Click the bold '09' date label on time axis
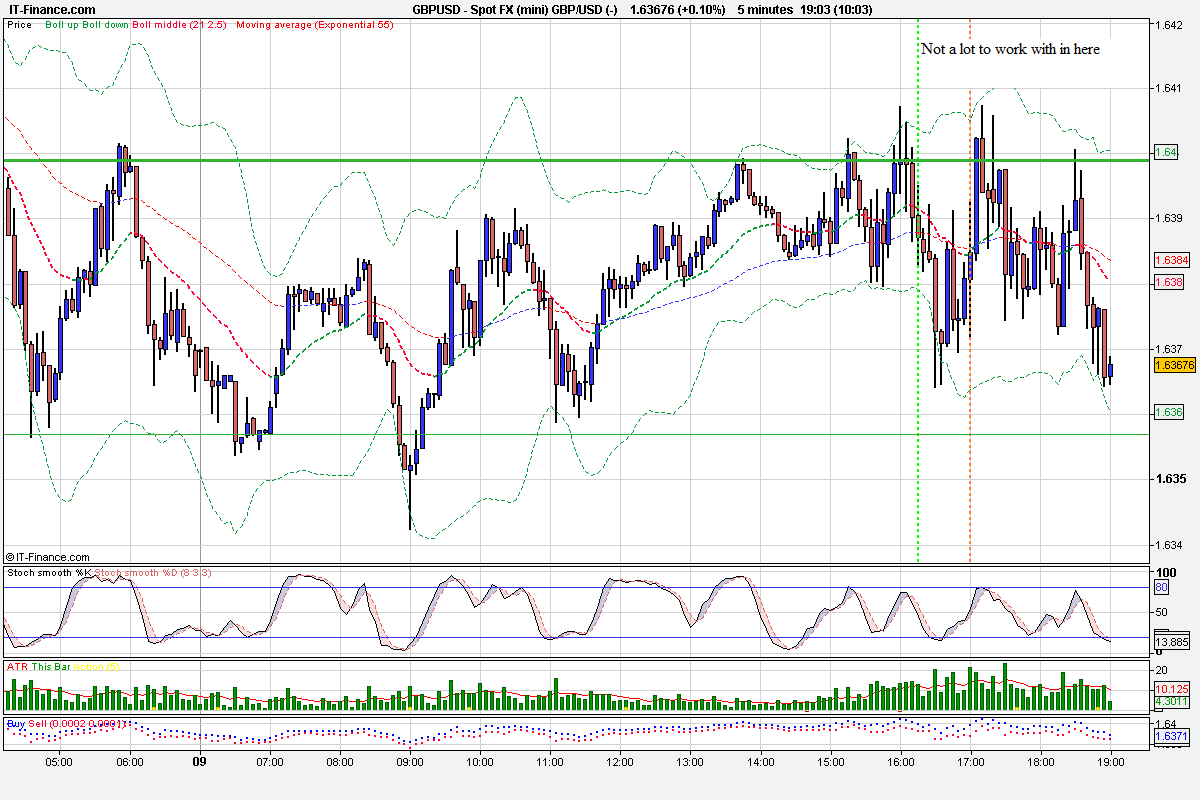The height and width of the screenshot is (800, 1200). tap(199, 761)
